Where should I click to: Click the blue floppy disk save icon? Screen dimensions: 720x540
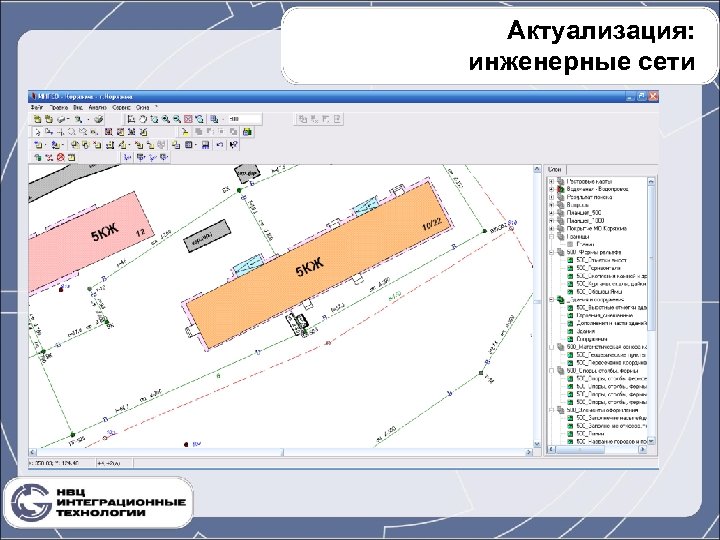point(205,145)
